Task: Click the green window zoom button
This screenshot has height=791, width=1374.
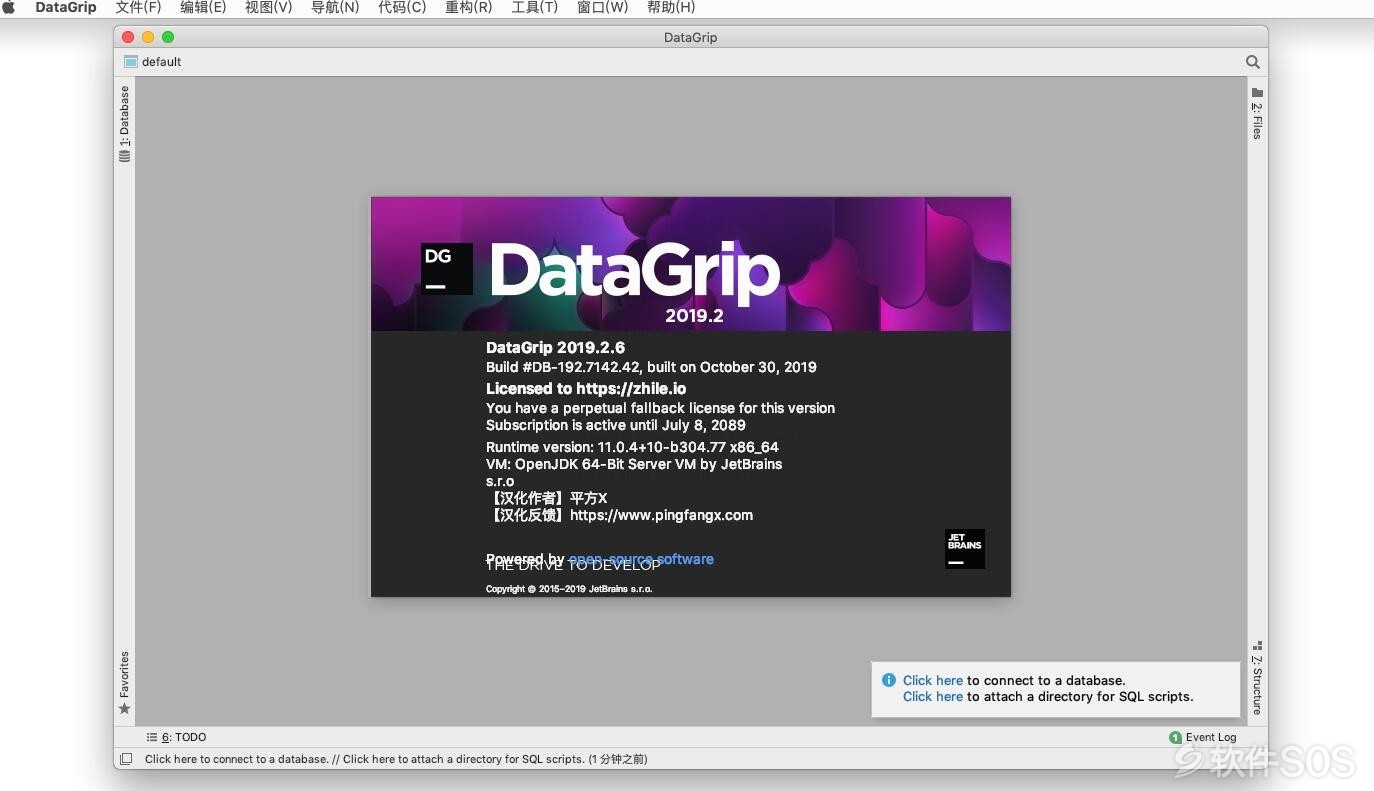Action: 168,37
